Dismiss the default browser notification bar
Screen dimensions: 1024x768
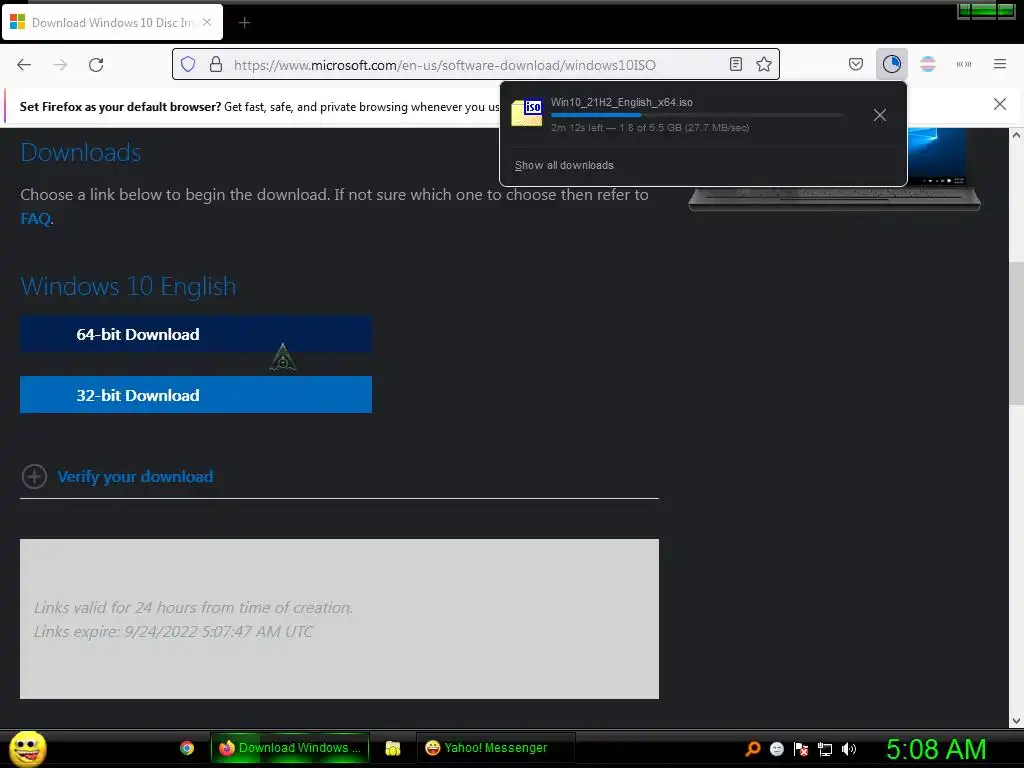click(999, 104)
